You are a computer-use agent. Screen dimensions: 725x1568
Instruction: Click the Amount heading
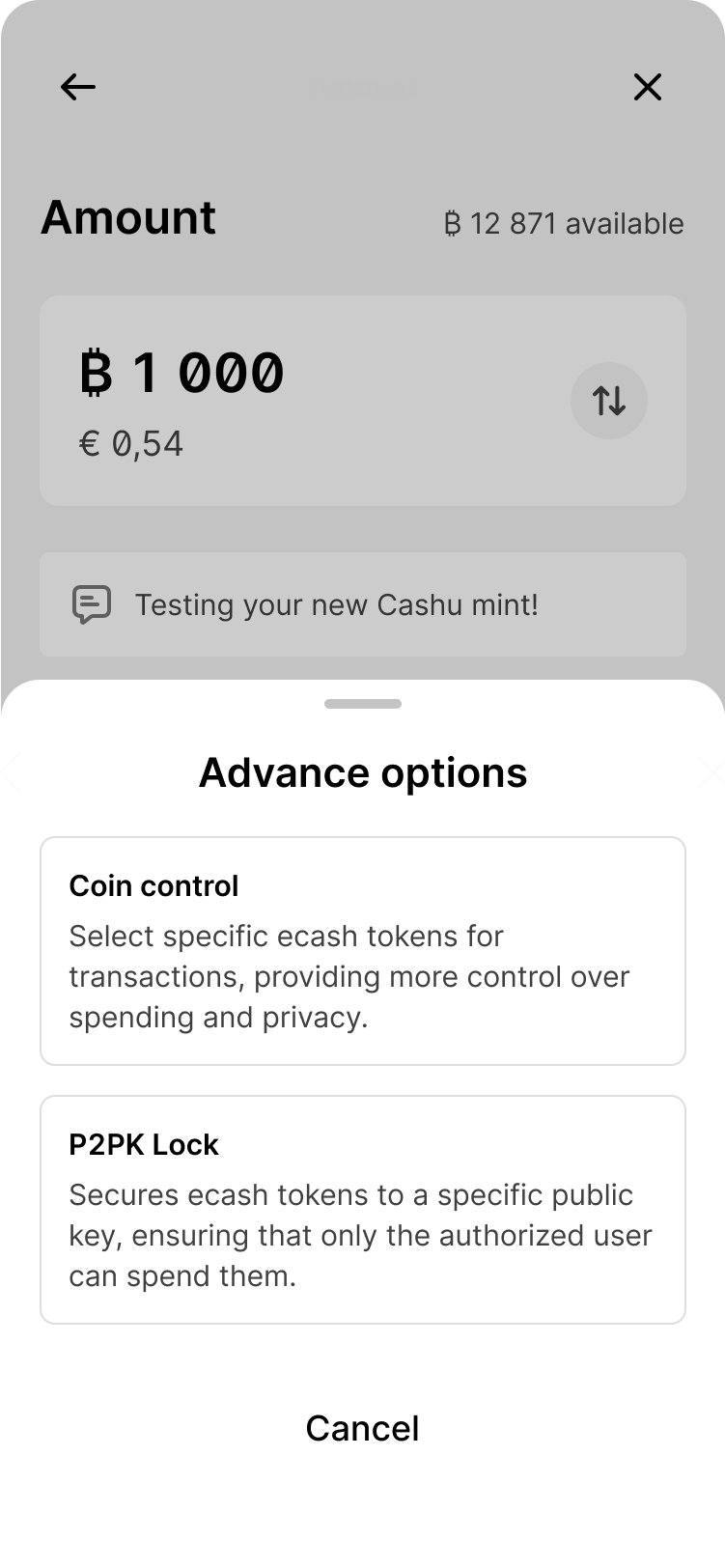point(128,217)
